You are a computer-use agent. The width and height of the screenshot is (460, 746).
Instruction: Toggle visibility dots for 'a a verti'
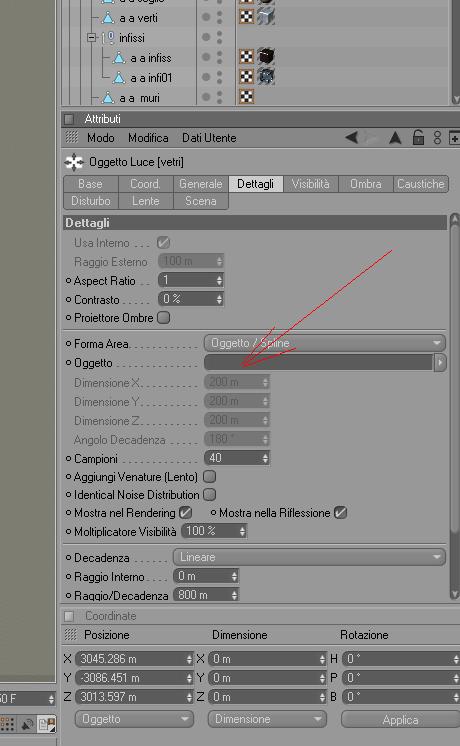[x=219, y=17]
